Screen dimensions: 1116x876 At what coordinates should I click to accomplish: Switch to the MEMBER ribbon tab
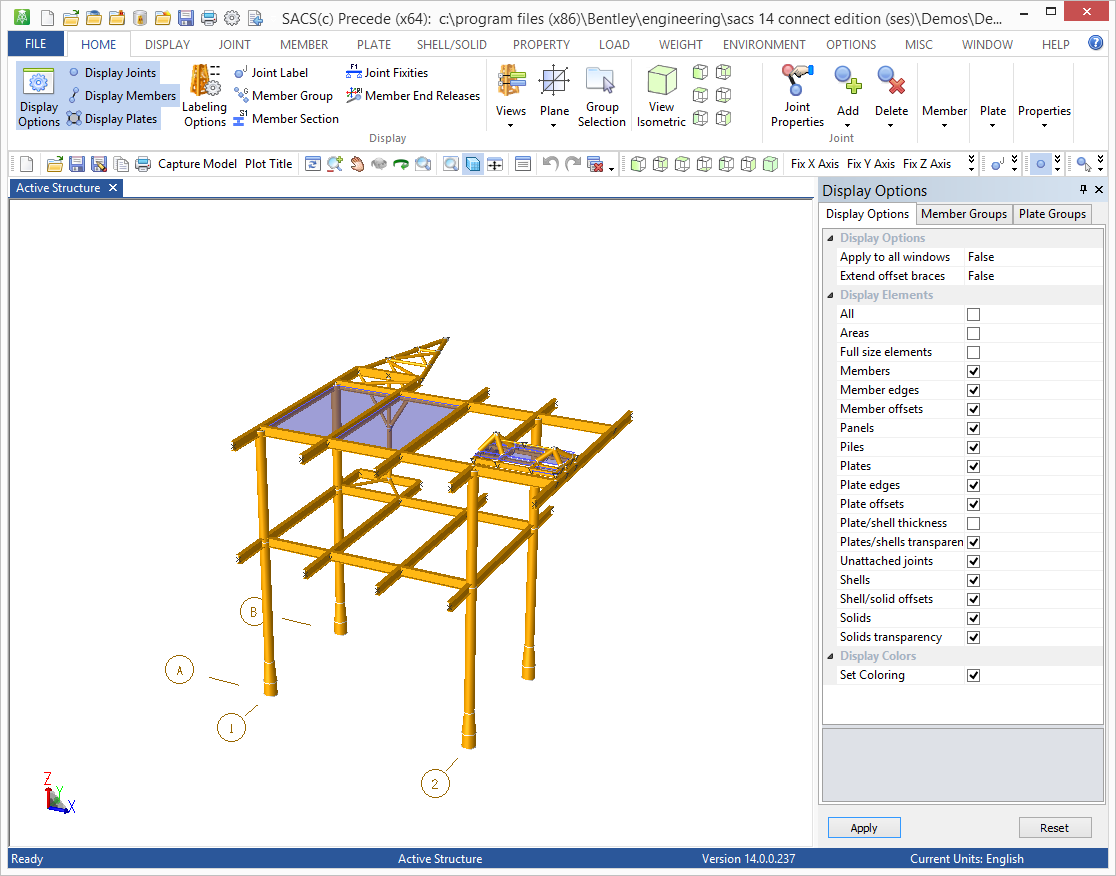(x=304, y=44)
